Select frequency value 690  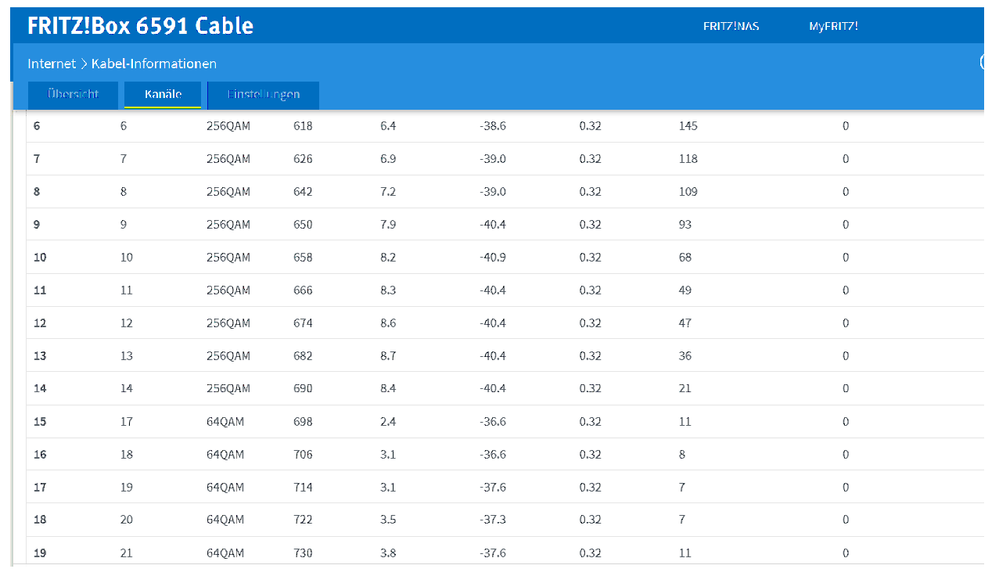303,388
